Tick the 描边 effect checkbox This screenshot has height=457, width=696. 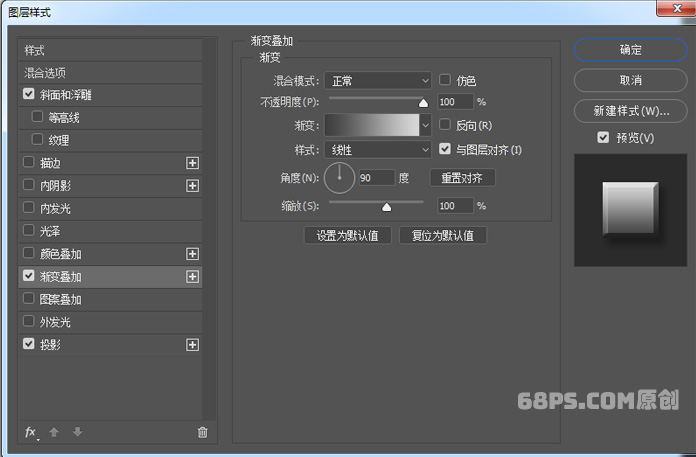[28, 162]
